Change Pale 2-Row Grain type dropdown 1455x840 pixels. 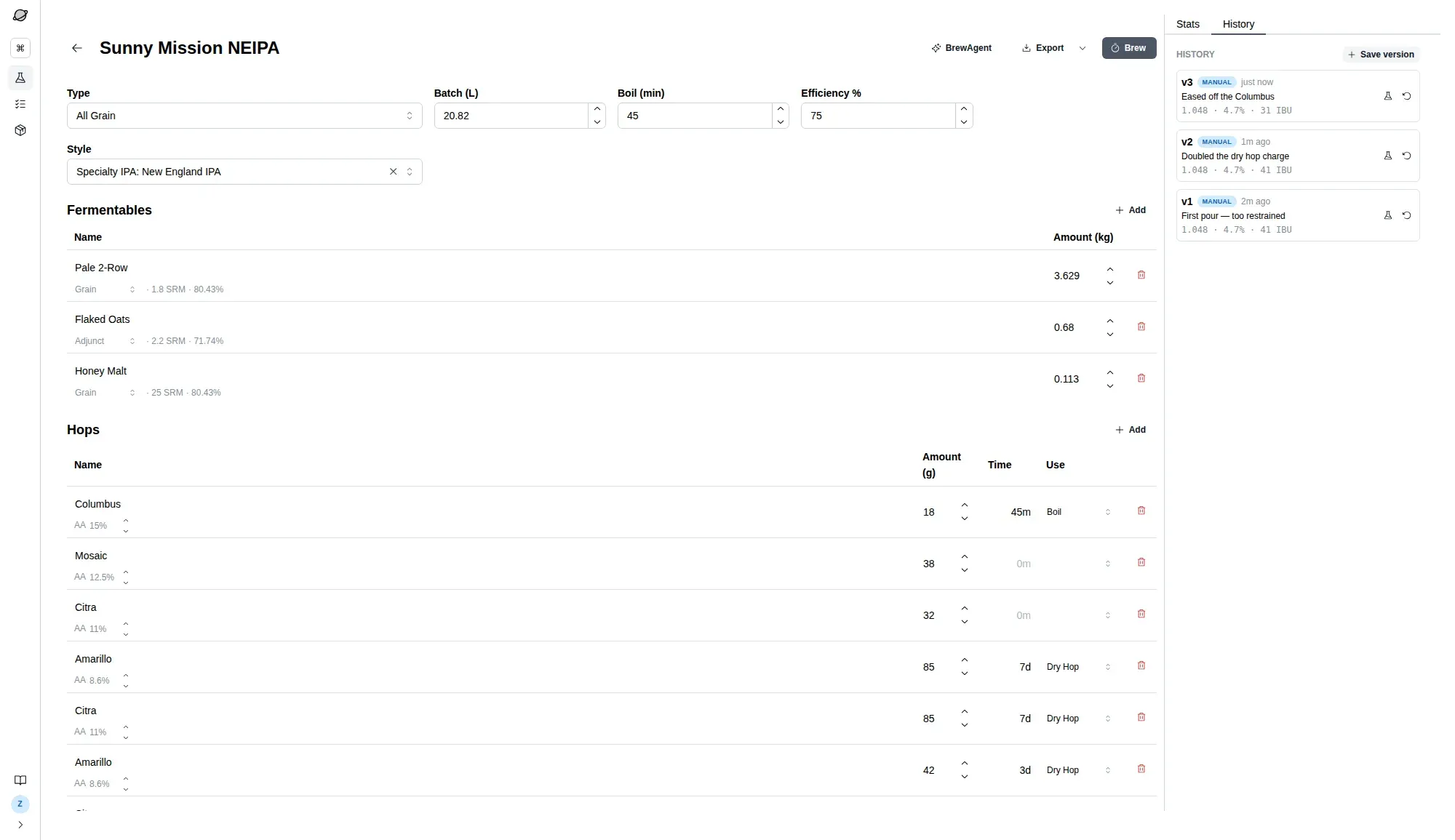(x=105, y=289)
